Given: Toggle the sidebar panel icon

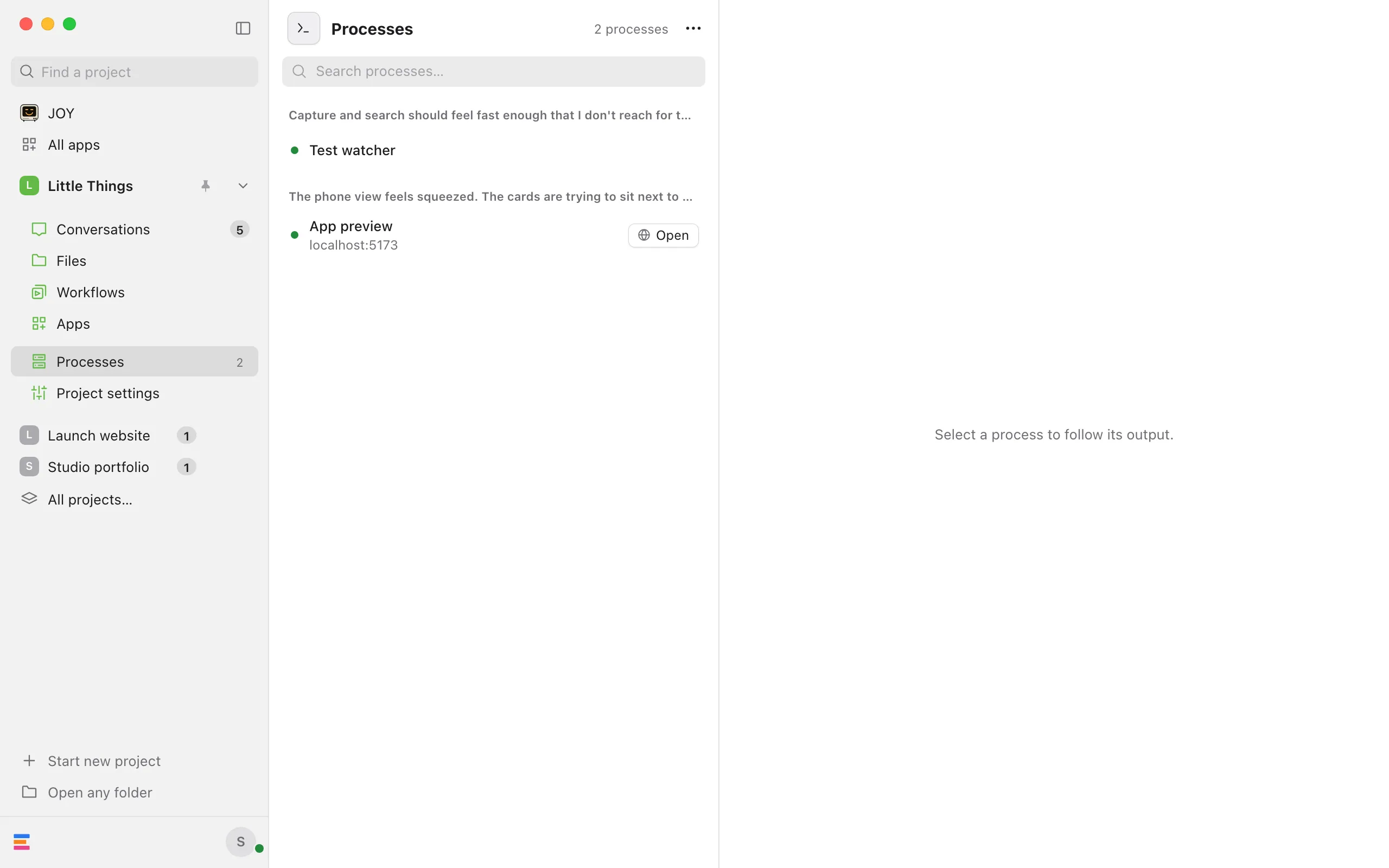Looking at the screenshot, I should pos(243,28).
